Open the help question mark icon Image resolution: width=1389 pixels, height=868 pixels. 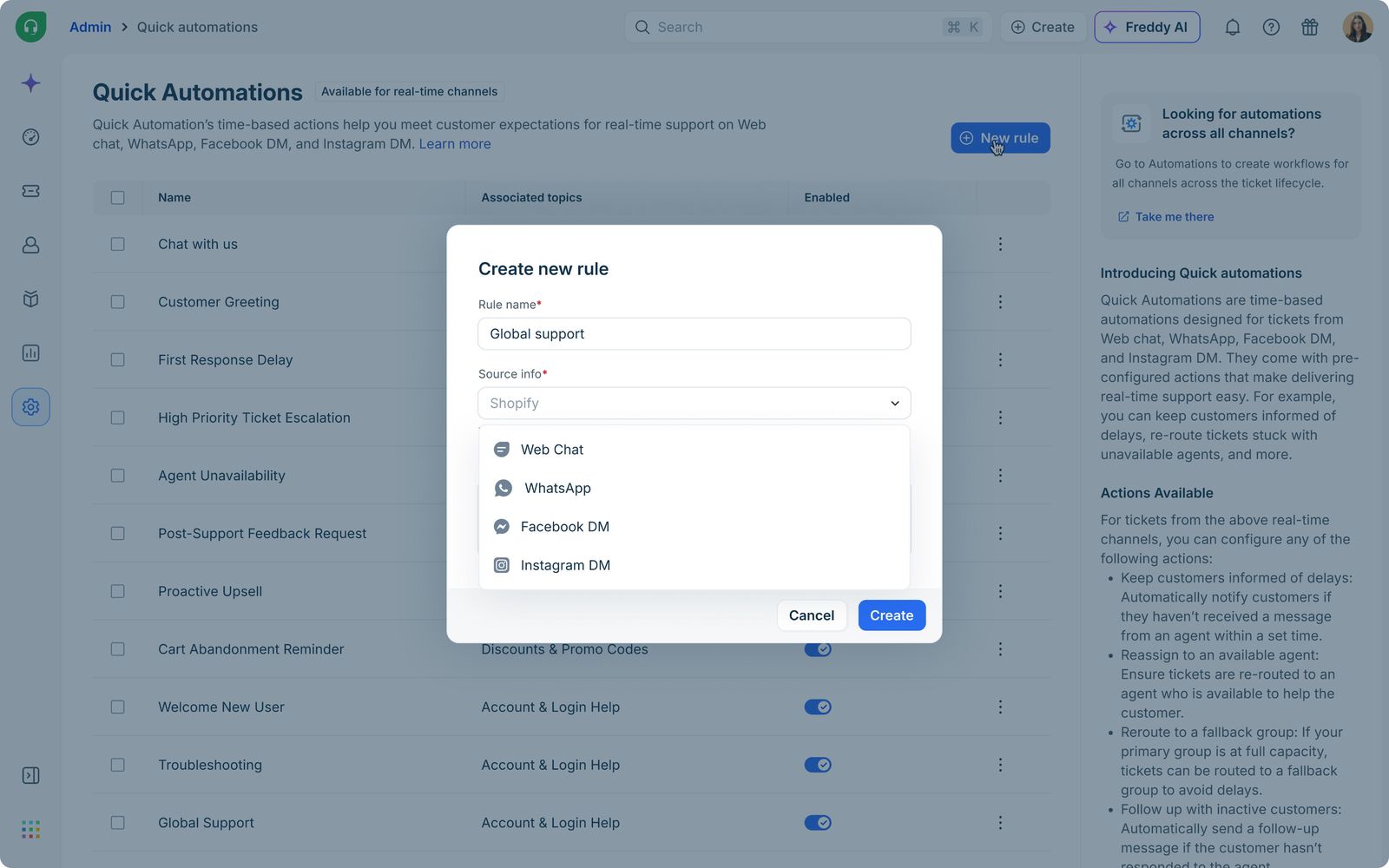tap(1271, 27)
